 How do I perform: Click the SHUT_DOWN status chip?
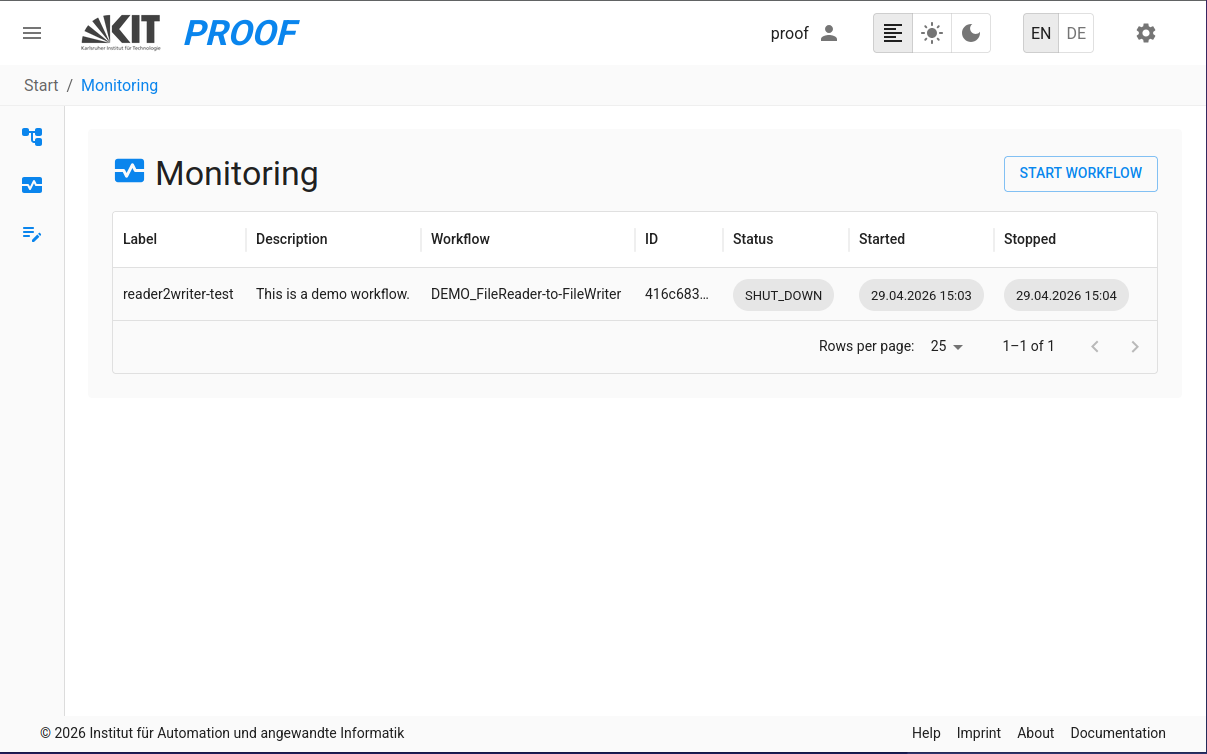coord(783,295)
